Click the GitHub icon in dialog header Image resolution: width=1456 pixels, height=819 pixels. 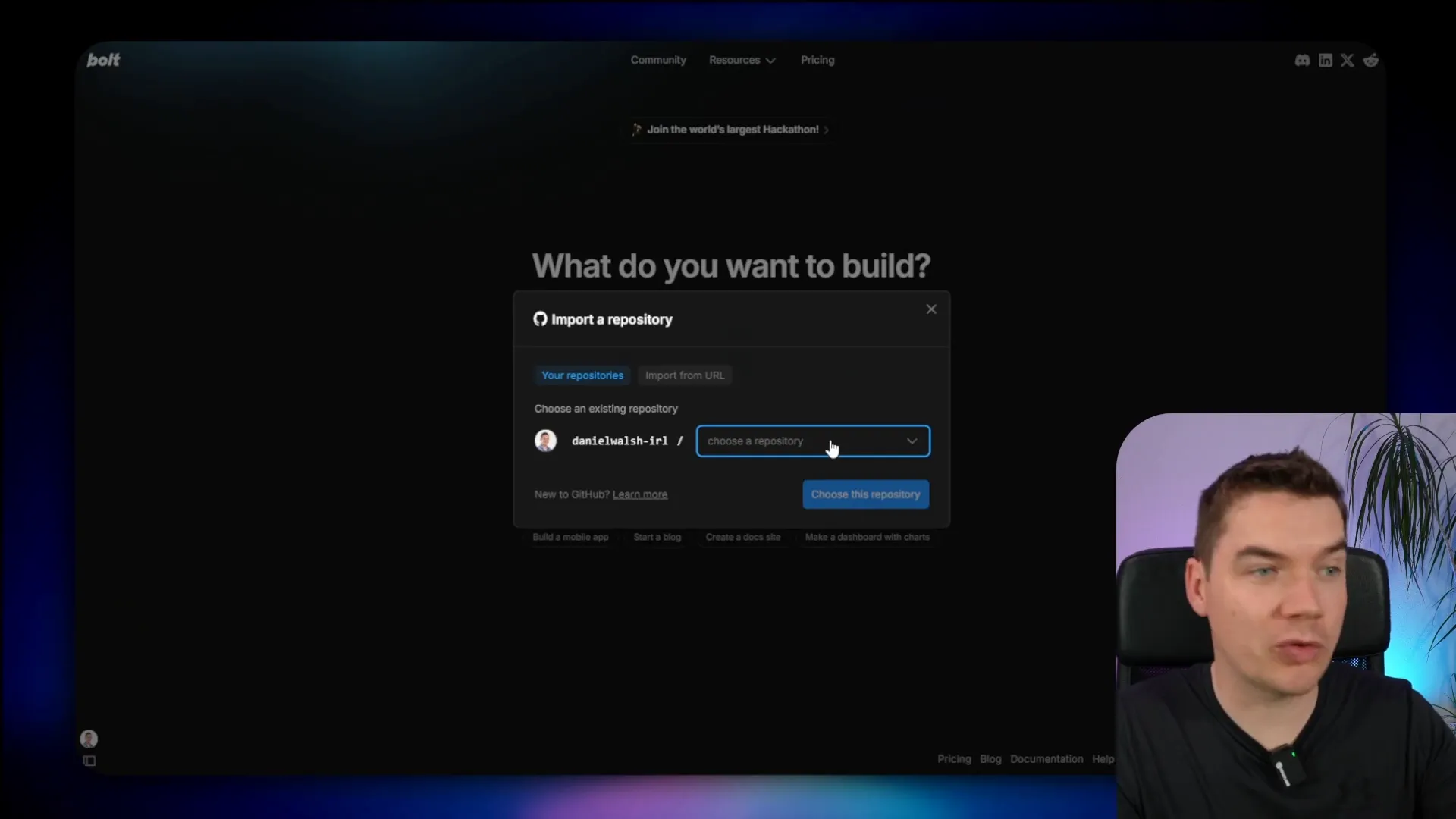tap(540, 319)
